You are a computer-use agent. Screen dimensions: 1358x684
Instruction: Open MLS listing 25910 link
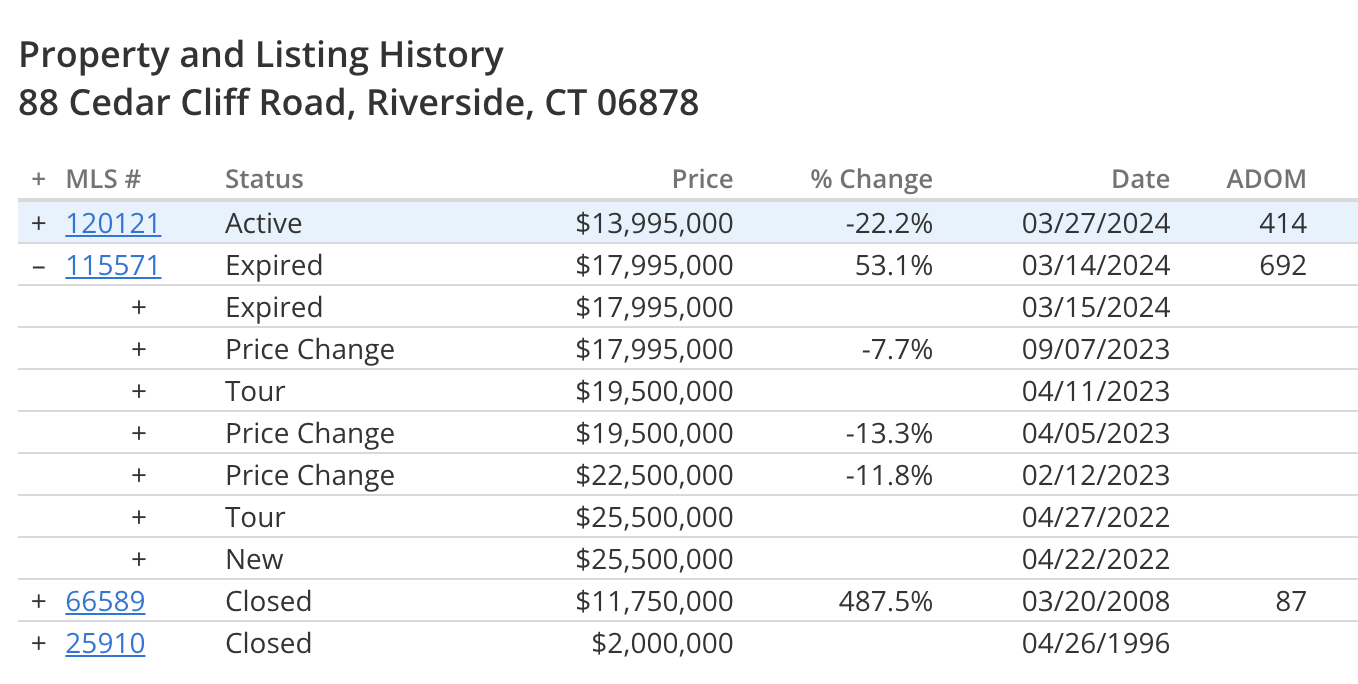(105, 644)
